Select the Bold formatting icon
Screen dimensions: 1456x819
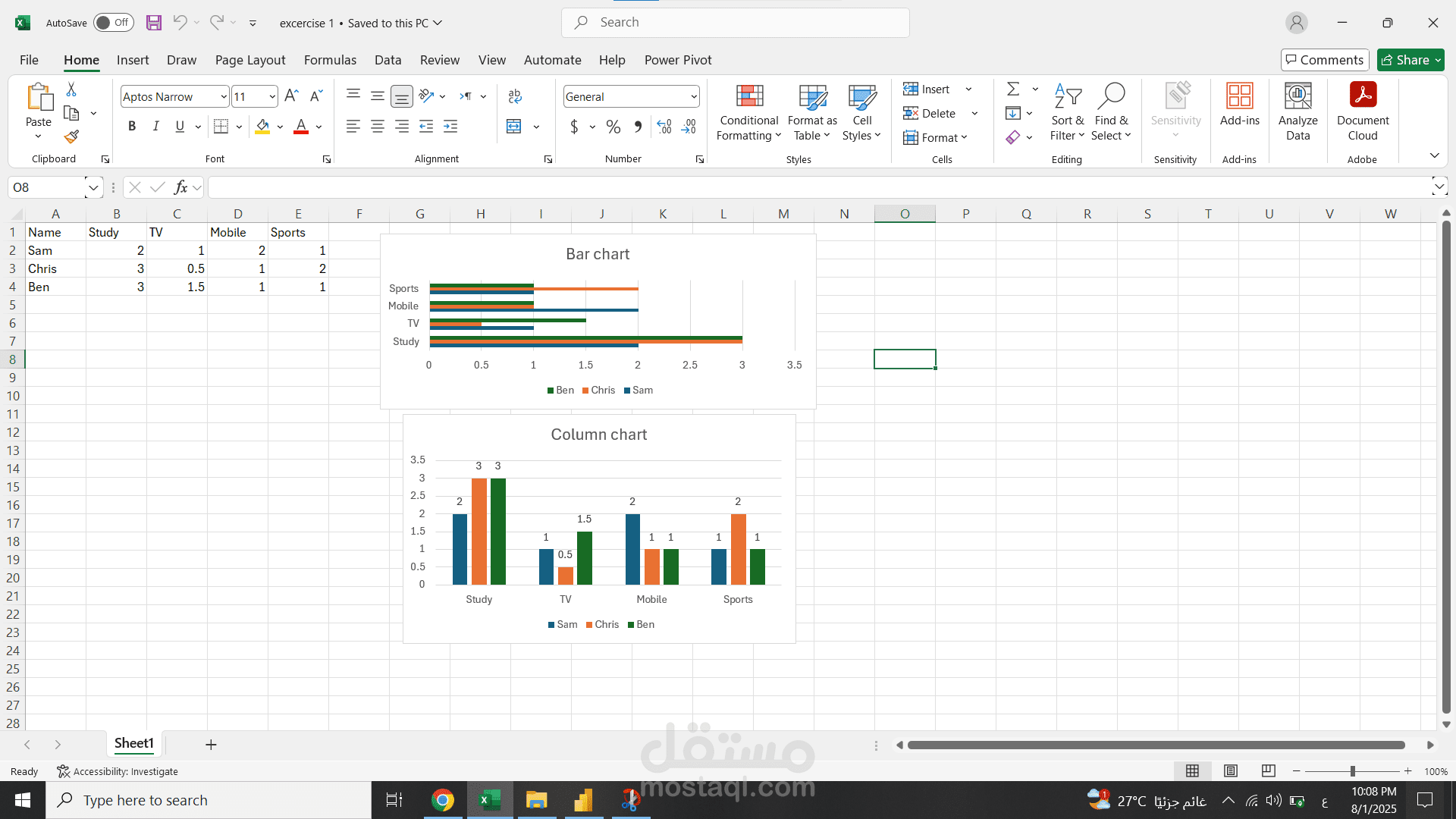131,126
